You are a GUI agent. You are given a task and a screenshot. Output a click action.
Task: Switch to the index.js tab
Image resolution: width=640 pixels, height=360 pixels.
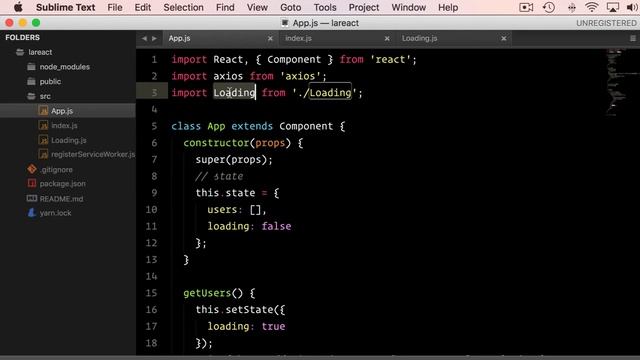[298, 38]
